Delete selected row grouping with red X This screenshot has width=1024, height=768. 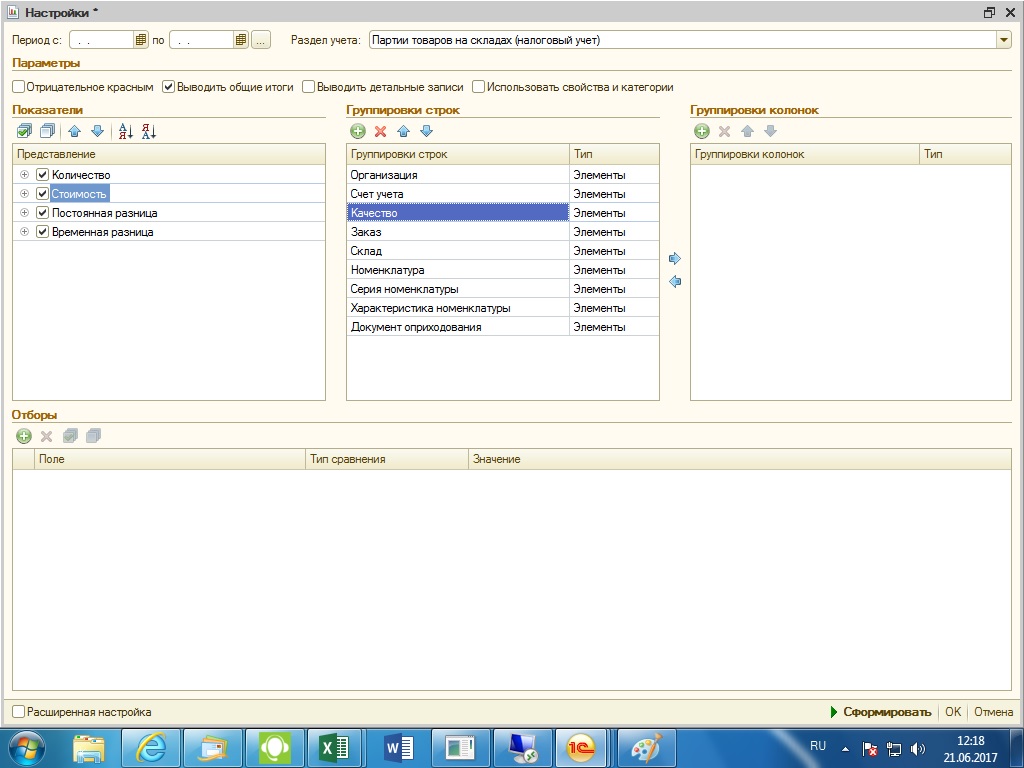(380, 131)
